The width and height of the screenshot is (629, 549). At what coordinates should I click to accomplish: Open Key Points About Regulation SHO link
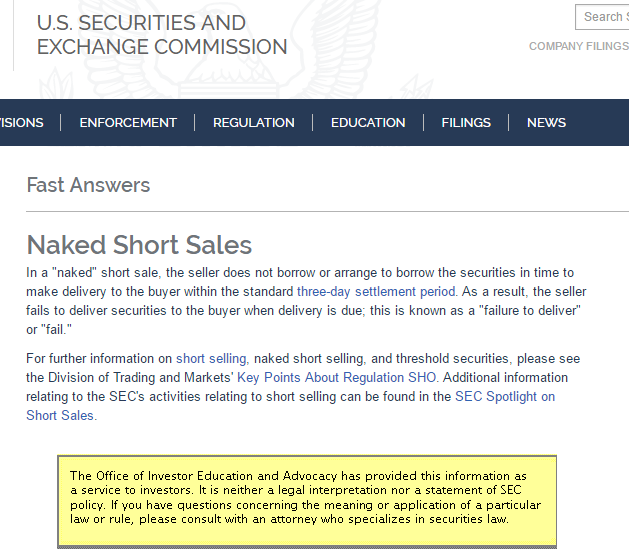(x=336, y=377)
